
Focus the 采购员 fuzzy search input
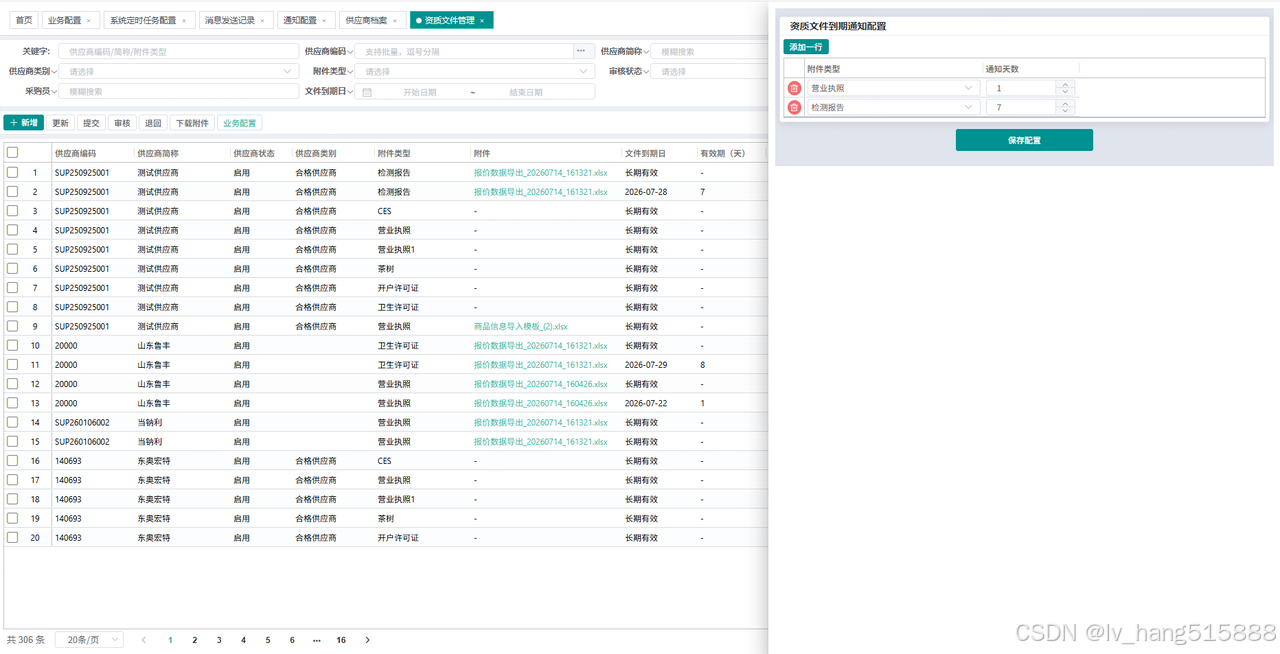178,91
